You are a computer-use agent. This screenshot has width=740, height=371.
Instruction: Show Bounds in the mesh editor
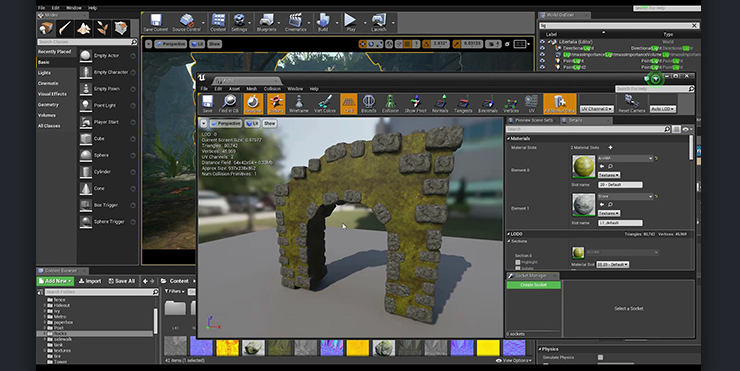369,104
